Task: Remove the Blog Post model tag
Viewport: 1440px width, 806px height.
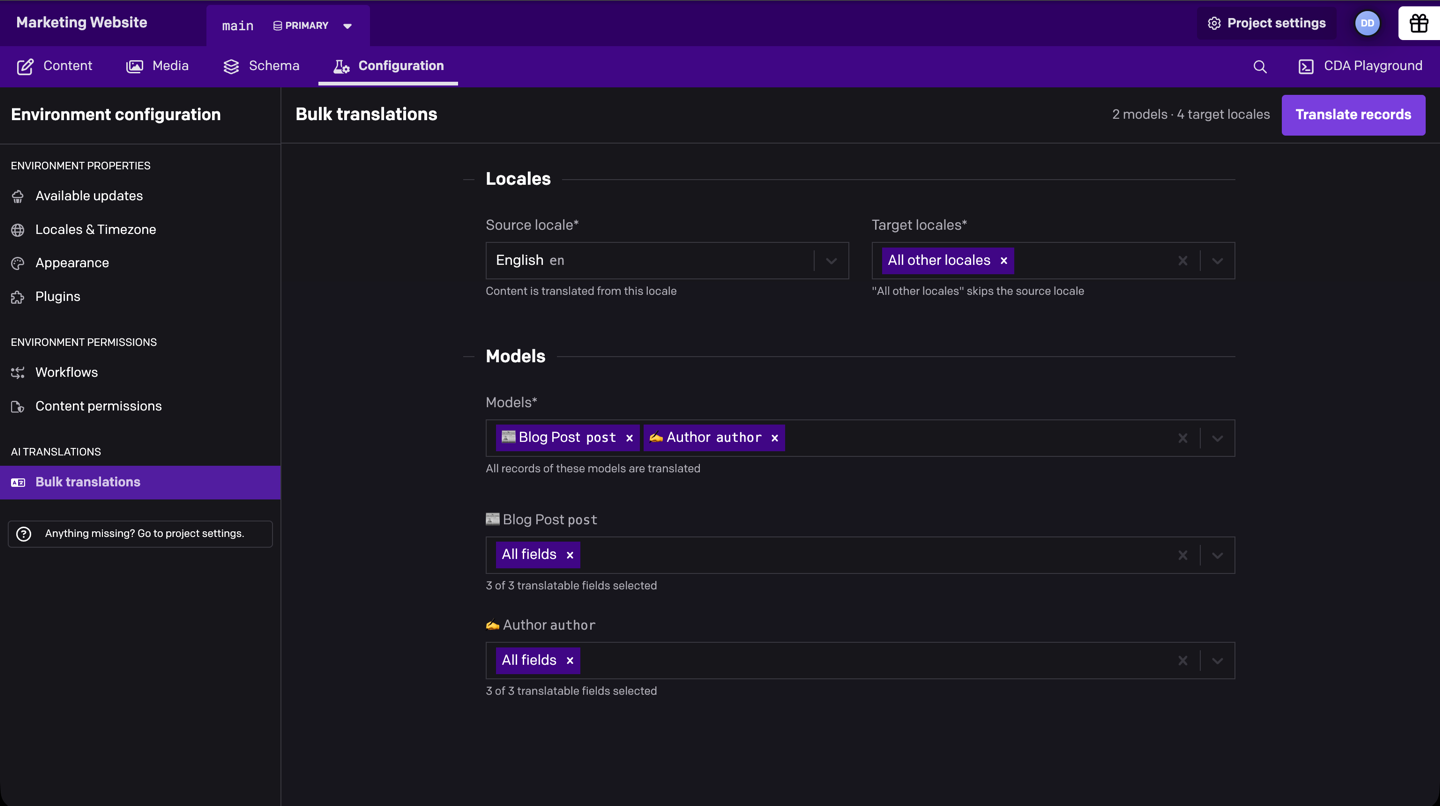Action: pos(629,438)
